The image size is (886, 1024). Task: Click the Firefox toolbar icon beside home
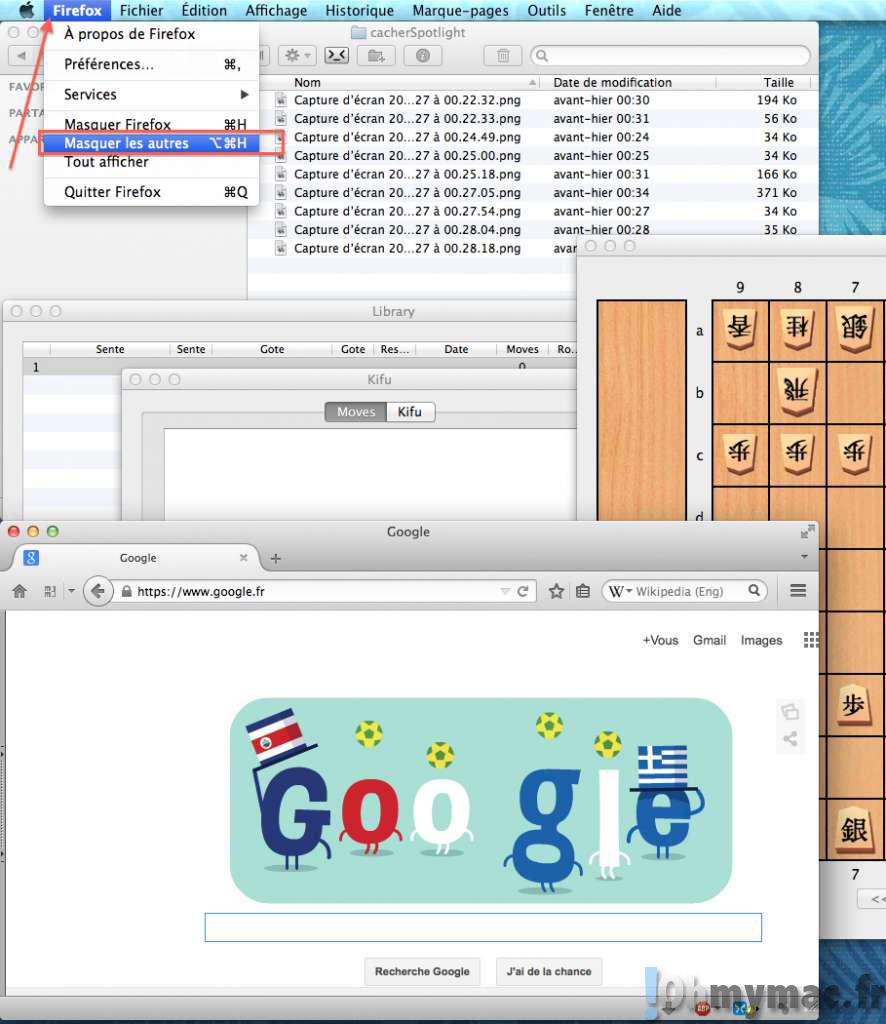tap(50, 592)
